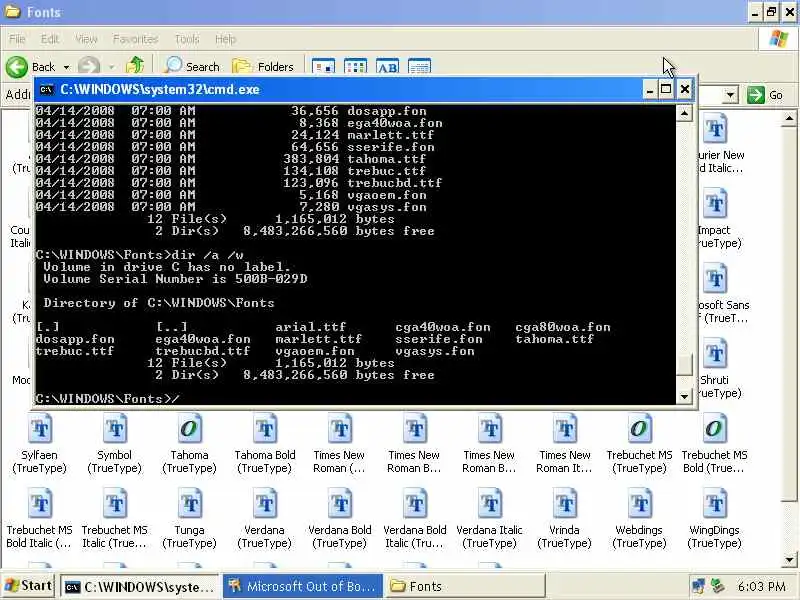
Task: Switch to Fonts taskbar button
Action: [464, 587]
